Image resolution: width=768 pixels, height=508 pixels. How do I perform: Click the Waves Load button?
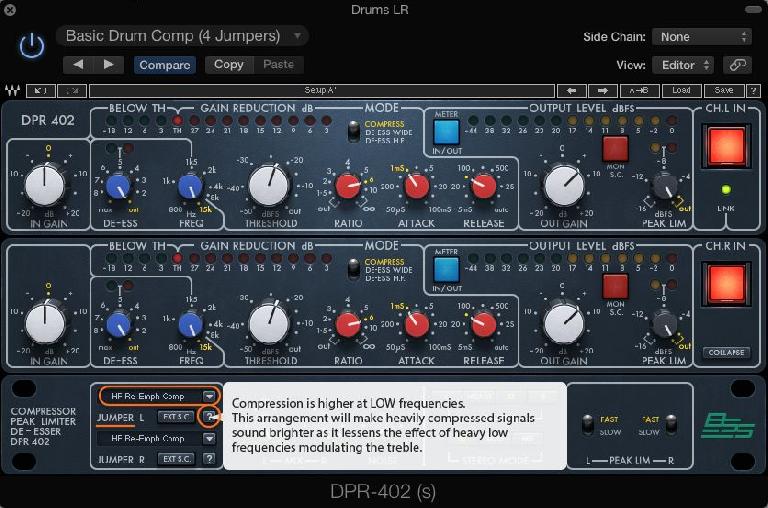[681, 91]
